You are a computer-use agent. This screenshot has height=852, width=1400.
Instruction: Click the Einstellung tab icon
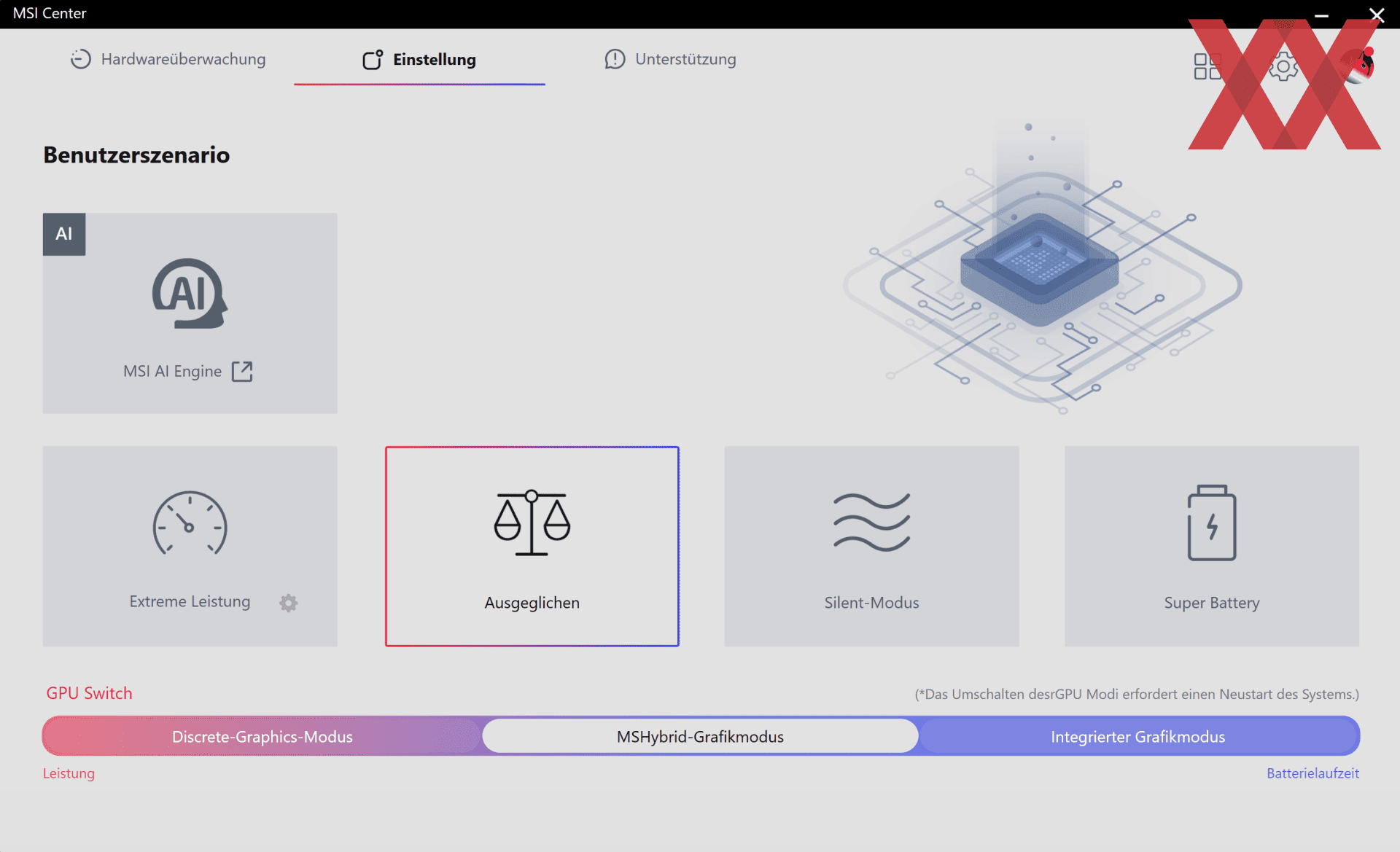(373, 59)
